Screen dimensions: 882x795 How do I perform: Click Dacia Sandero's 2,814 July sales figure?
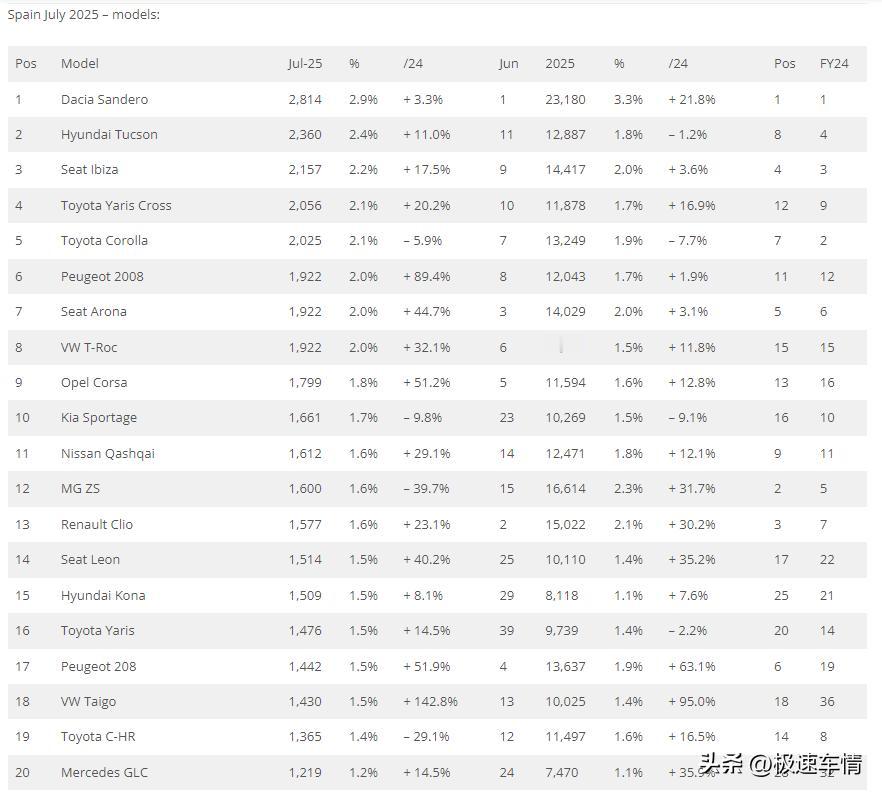pyautogui.click(x=305, y=100)
